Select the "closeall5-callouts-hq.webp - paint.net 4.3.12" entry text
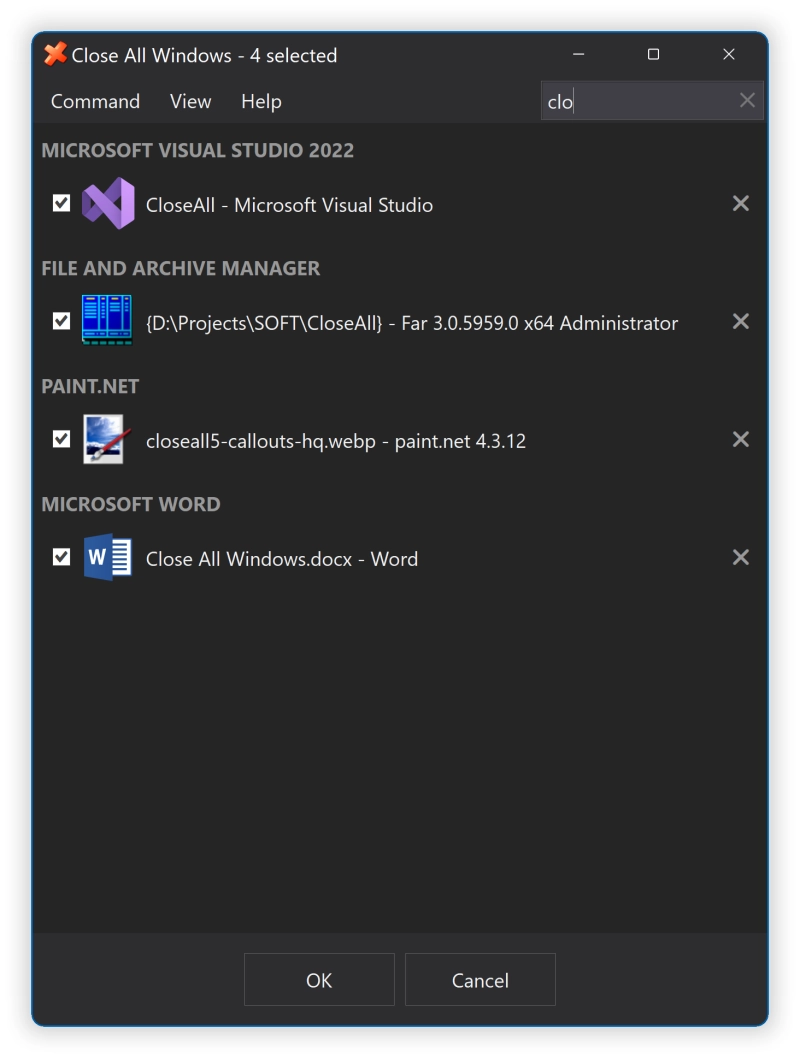 point(336,441)
